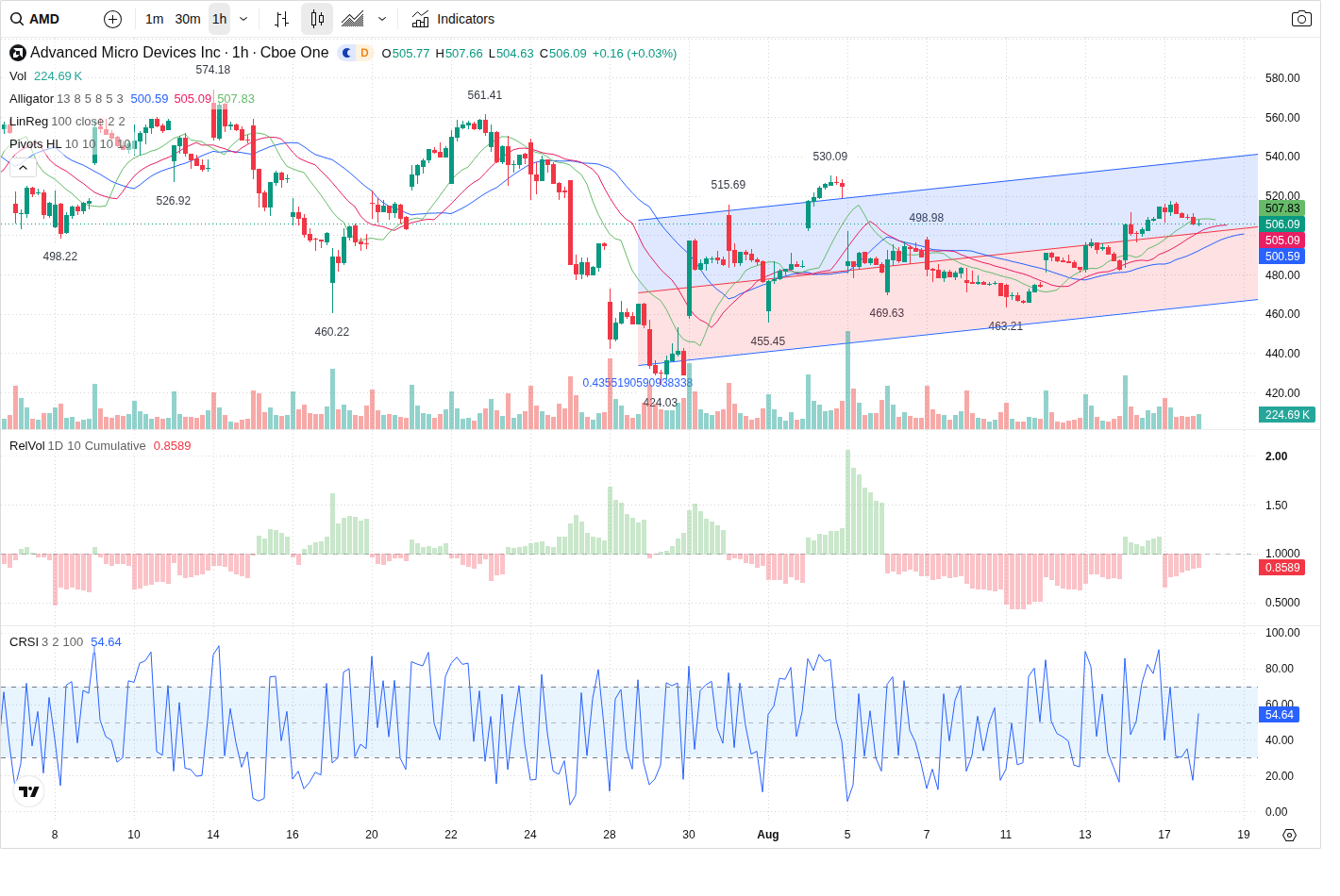Viewport: 1340px width, 896px height.
Task: Switch to 1m timeframe
Action: [x=155, y=19]
